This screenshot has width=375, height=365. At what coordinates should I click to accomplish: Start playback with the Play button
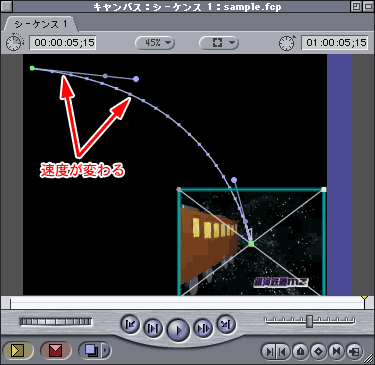[x=178, y=330]
